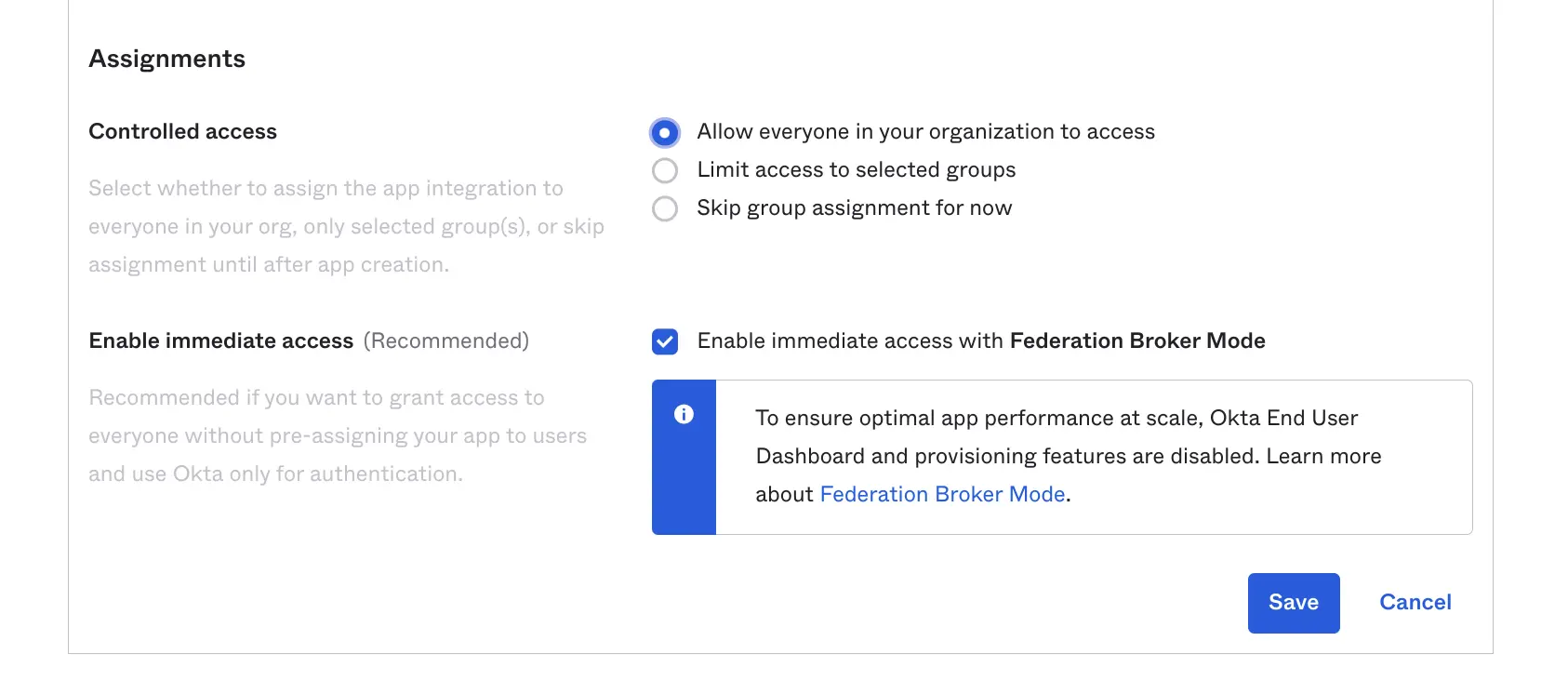Click the checkmark icon beside Federation Broker Mode

point(664,342)
